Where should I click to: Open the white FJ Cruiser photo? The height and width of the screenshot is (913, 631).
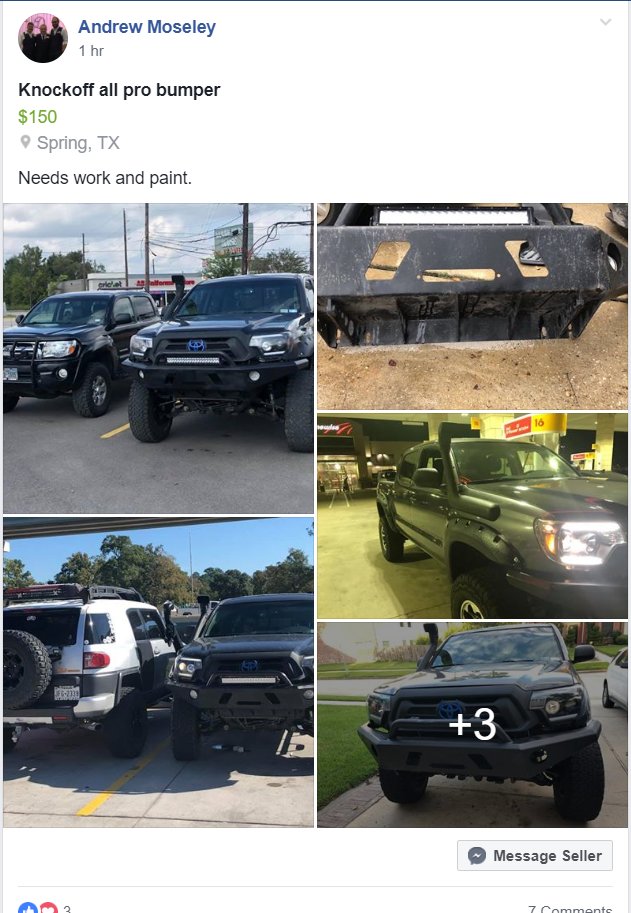pos(158,672)
